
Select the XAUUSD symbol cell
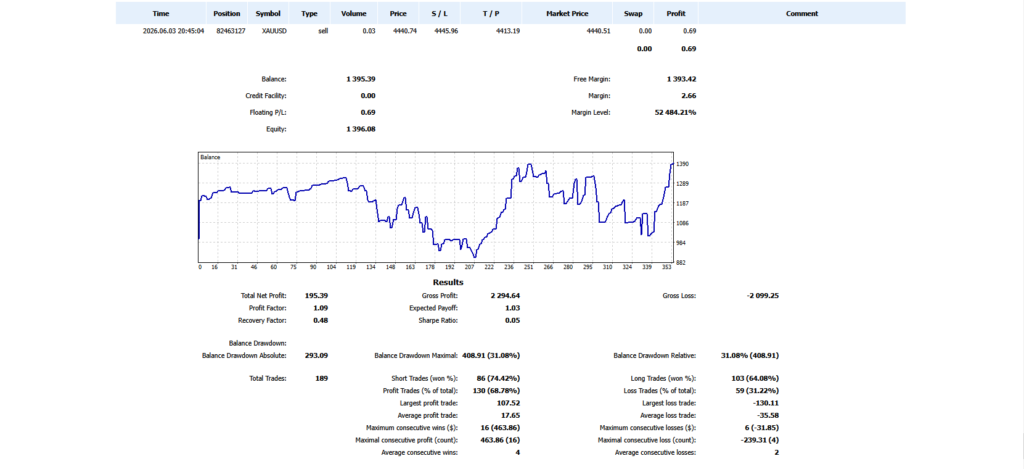point(273,31)
